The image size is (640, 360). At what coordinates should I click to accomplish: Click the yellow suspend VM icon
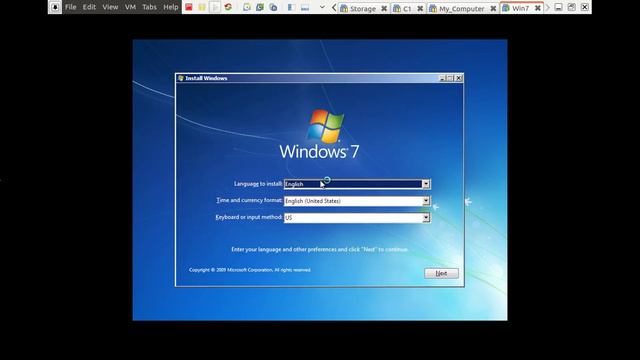pyautogui.click(x=202, y=7)
